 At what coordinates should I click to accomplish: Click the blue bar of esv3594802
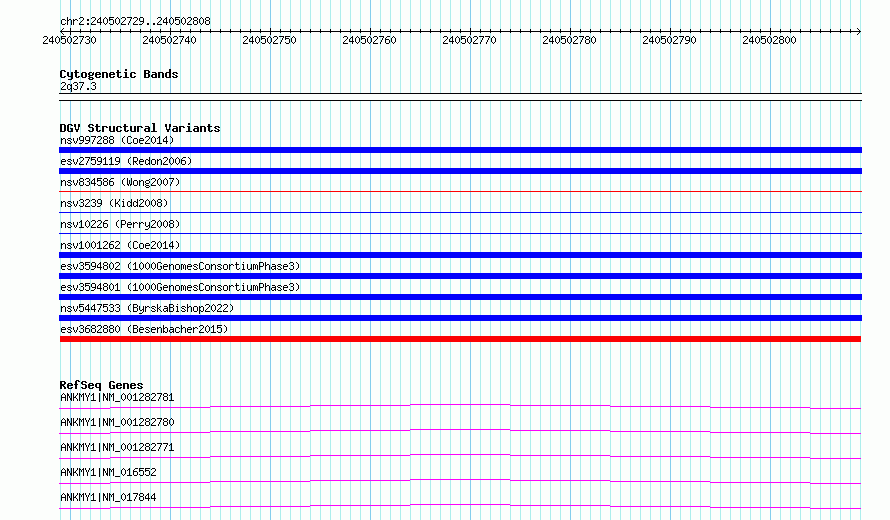click(x=460, y=276)
